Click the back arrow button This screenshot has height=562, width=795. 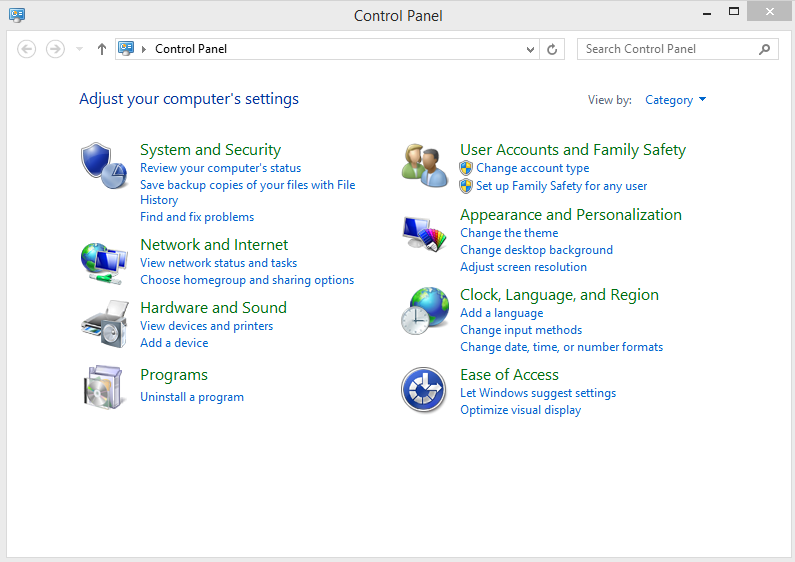tap(26, 49)
